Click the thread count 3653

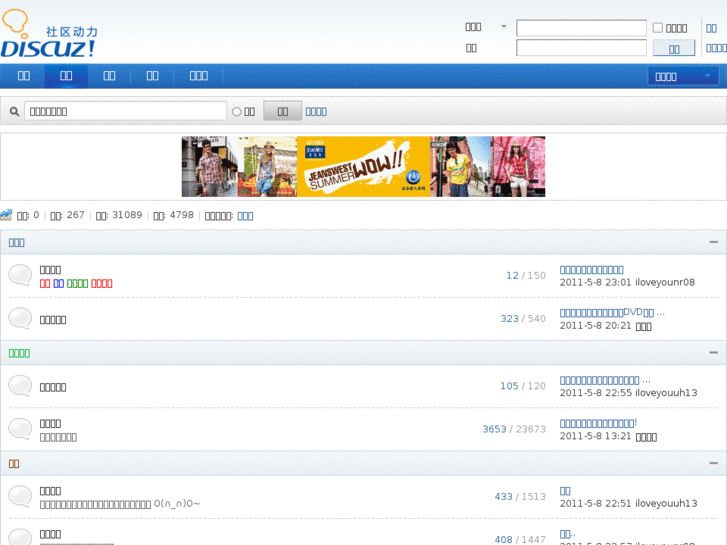coord(494,429)
